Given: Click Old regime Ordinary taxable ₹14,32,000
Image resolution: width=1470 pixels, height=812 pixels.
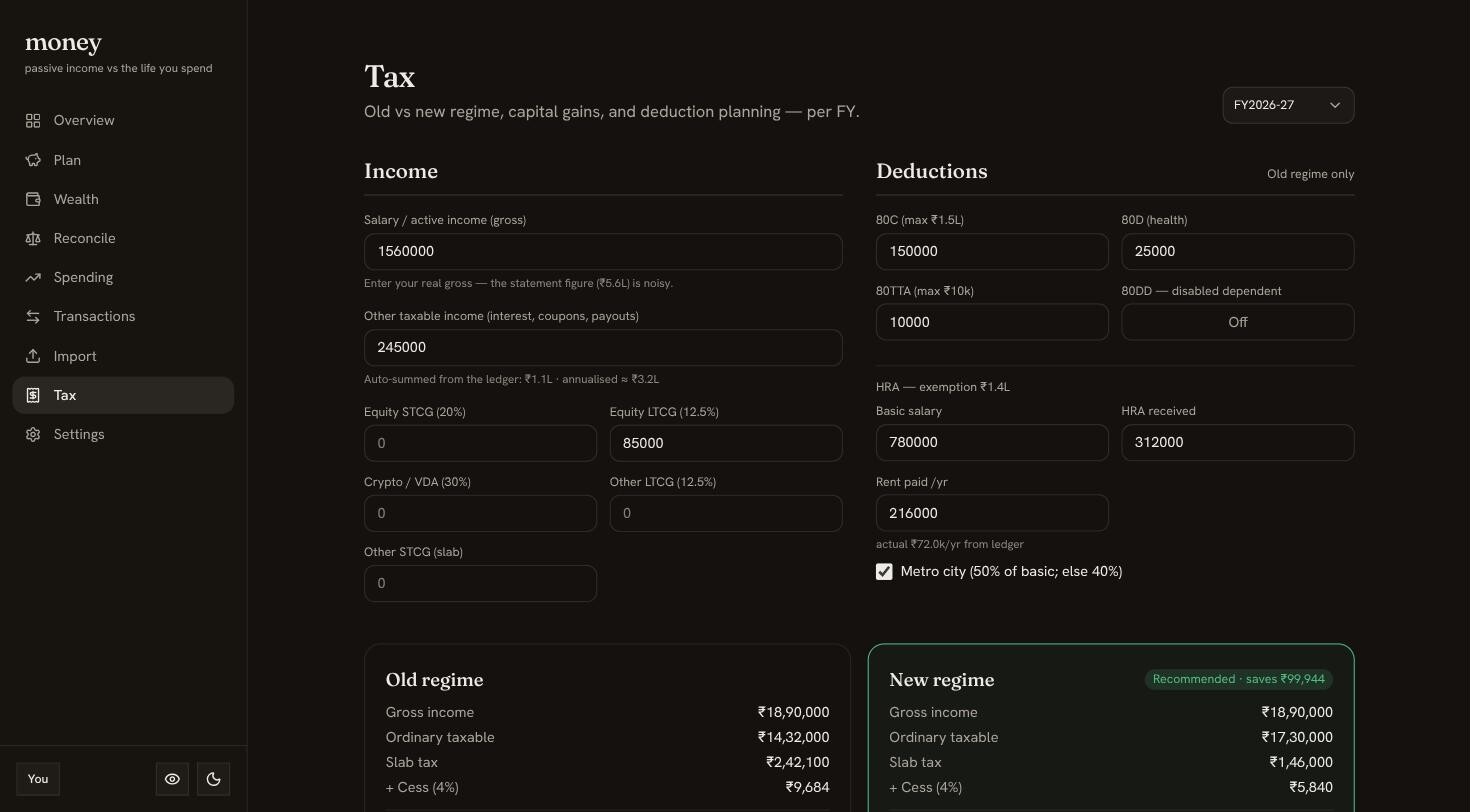Looking at the screenshot, I should (793, 737).
